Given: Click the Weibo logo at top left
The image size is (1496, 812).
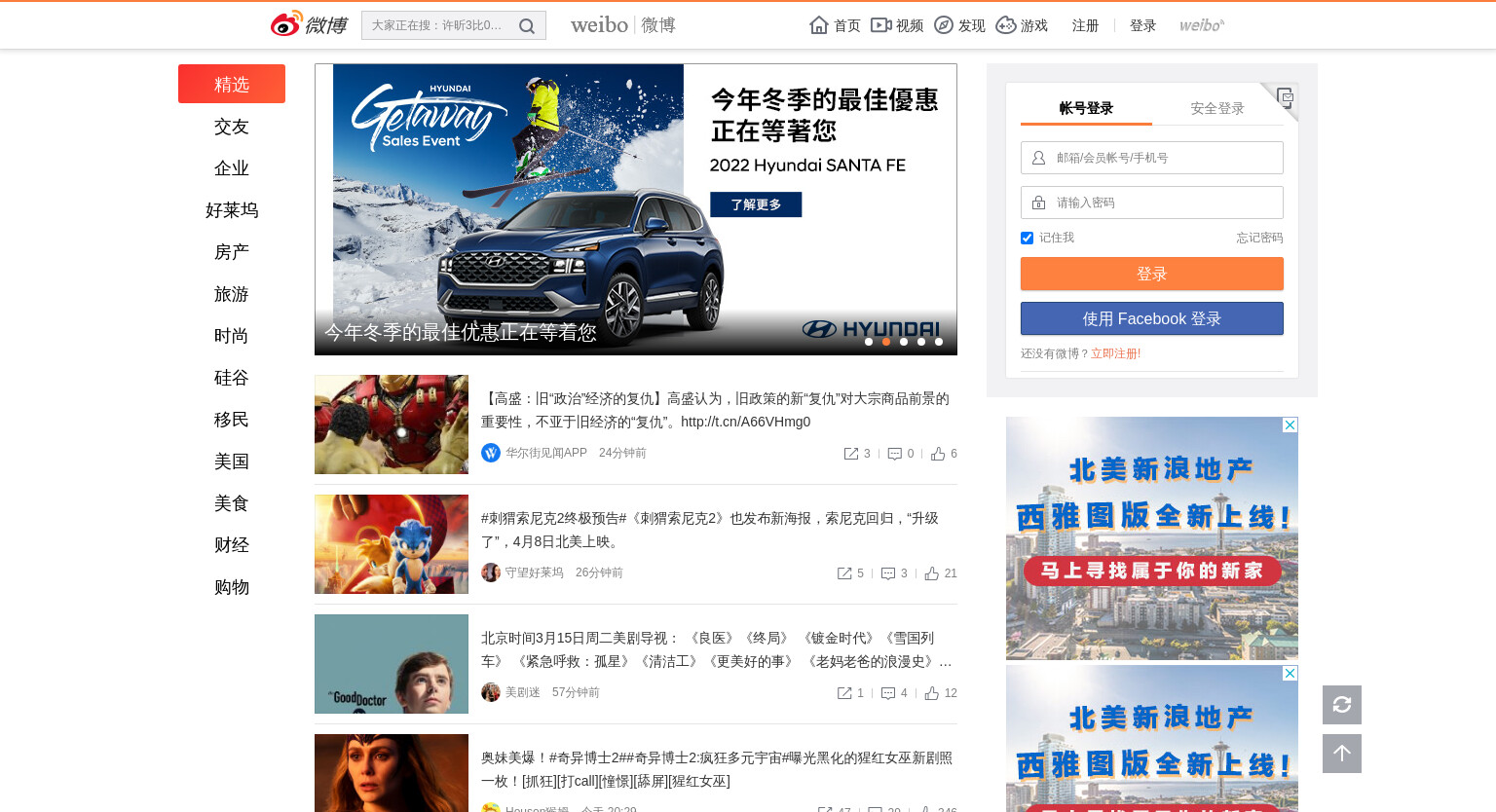Looking at the screenshot, I should [309, 24].
